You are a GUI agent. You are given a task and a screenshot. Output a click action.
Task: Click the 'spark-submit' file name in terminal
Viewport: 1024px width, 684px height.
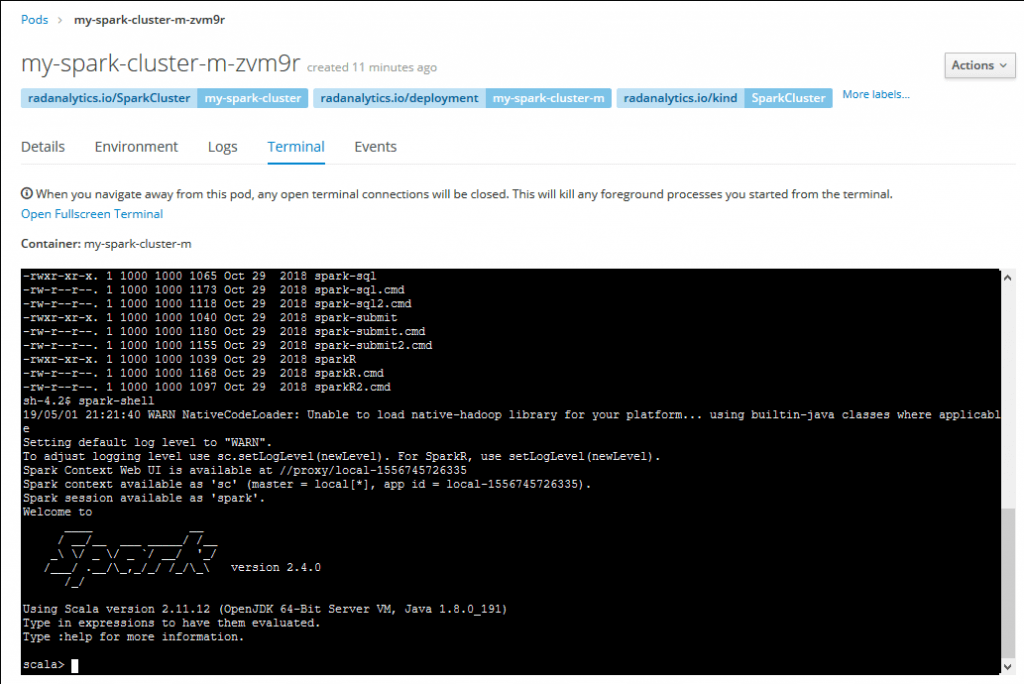tap(356, 318)
